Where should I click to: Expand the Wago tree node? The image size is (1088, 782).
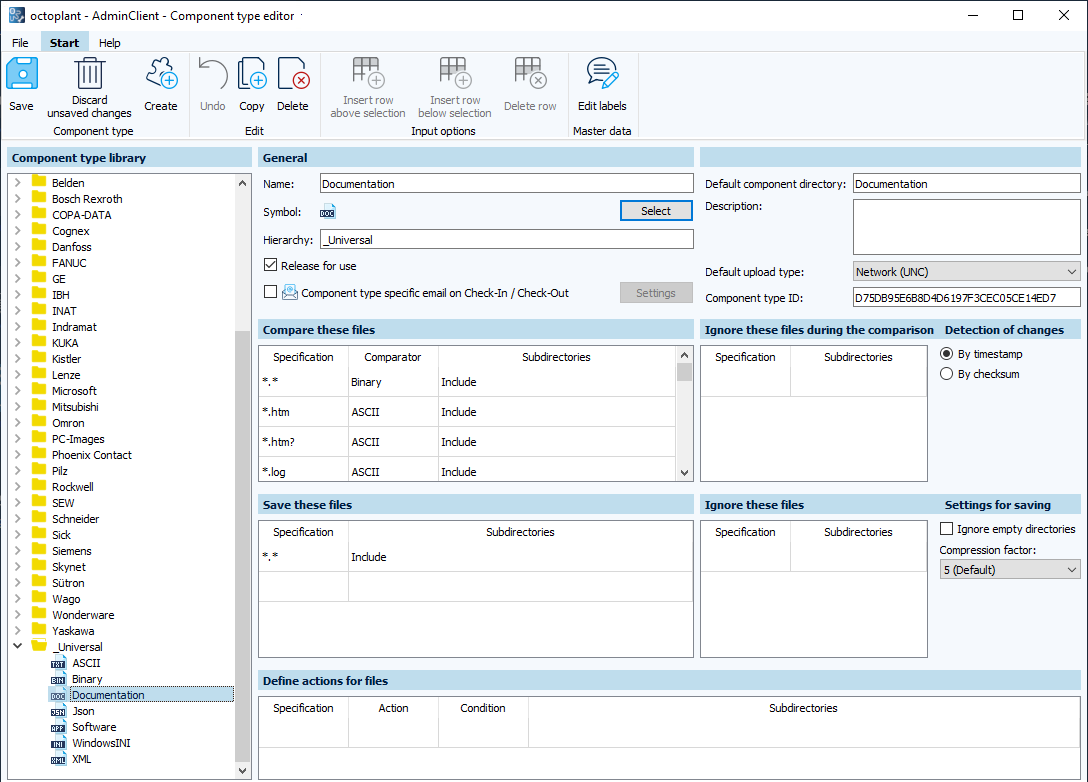(x=18, y=598)
